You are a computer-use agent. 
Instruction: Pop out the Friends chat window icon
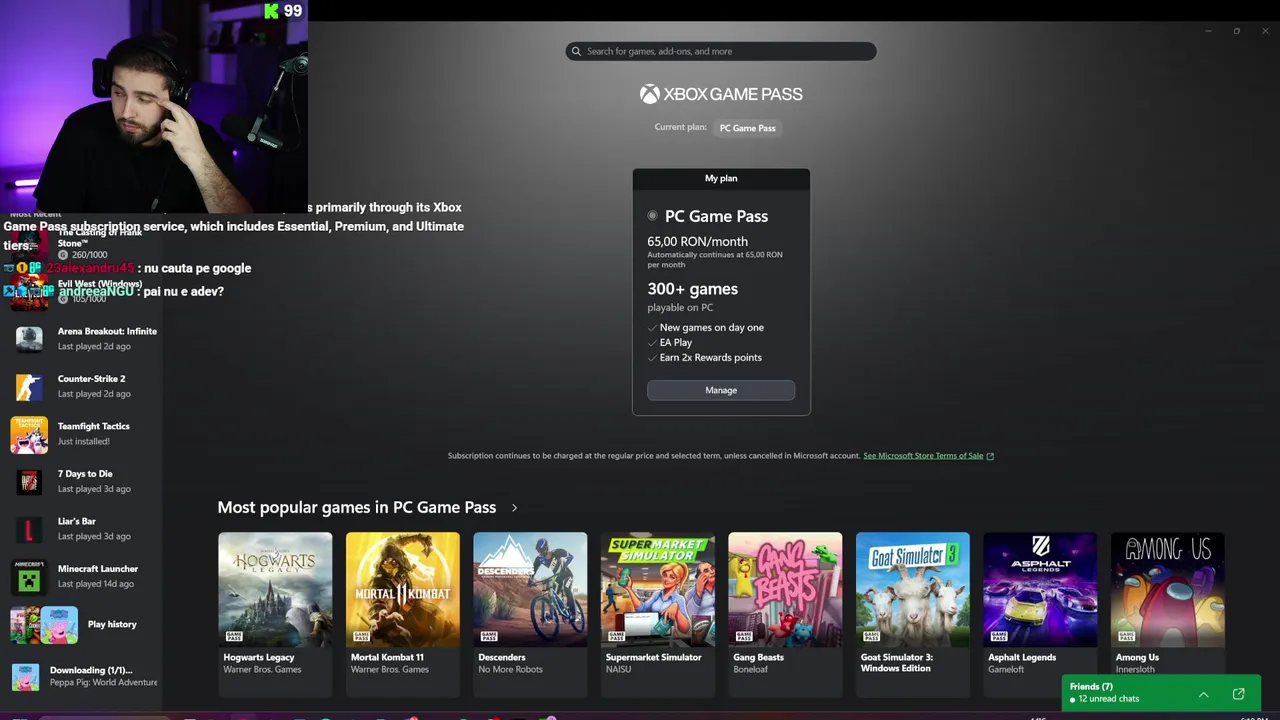coord(1238,694)
